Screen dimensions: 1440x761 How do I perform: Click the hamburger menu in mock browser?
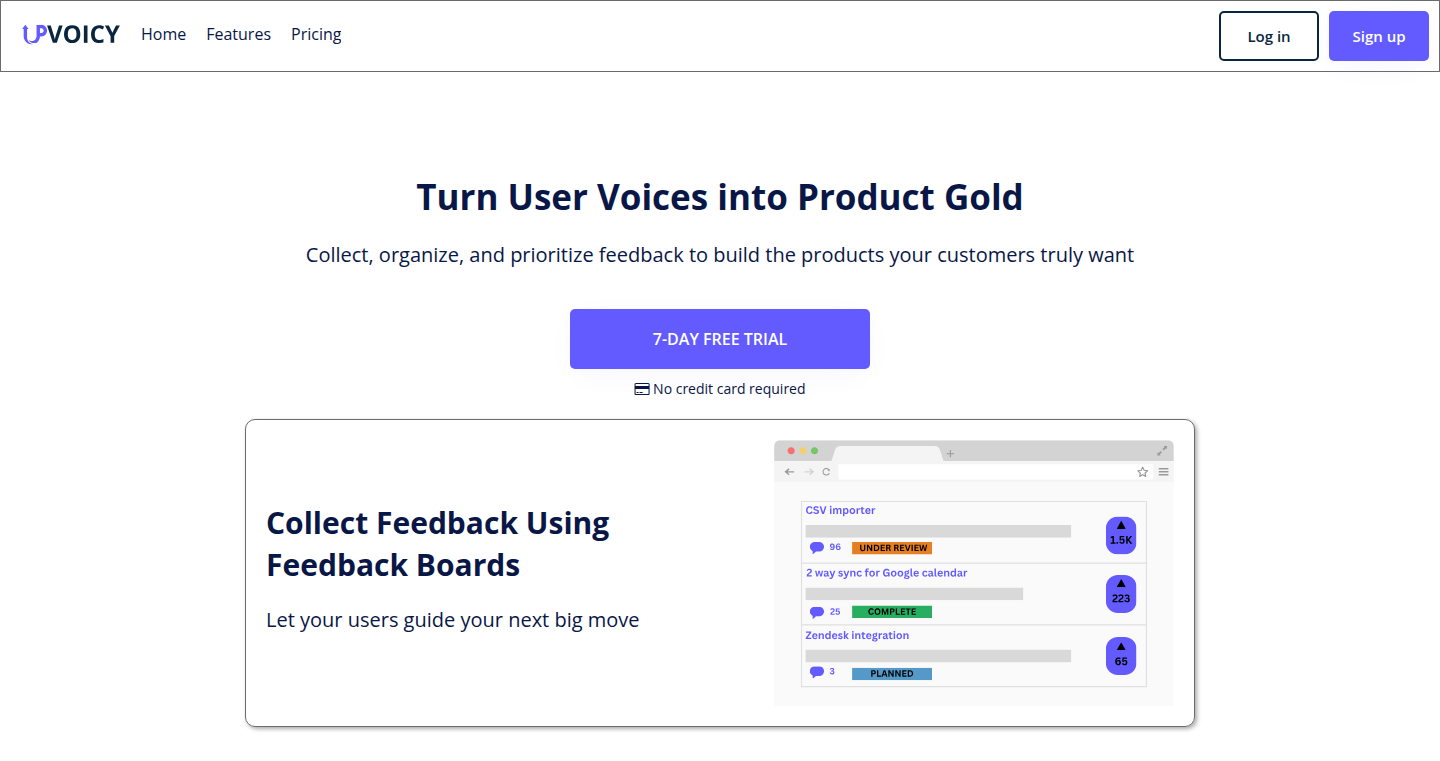(1163, 472)
